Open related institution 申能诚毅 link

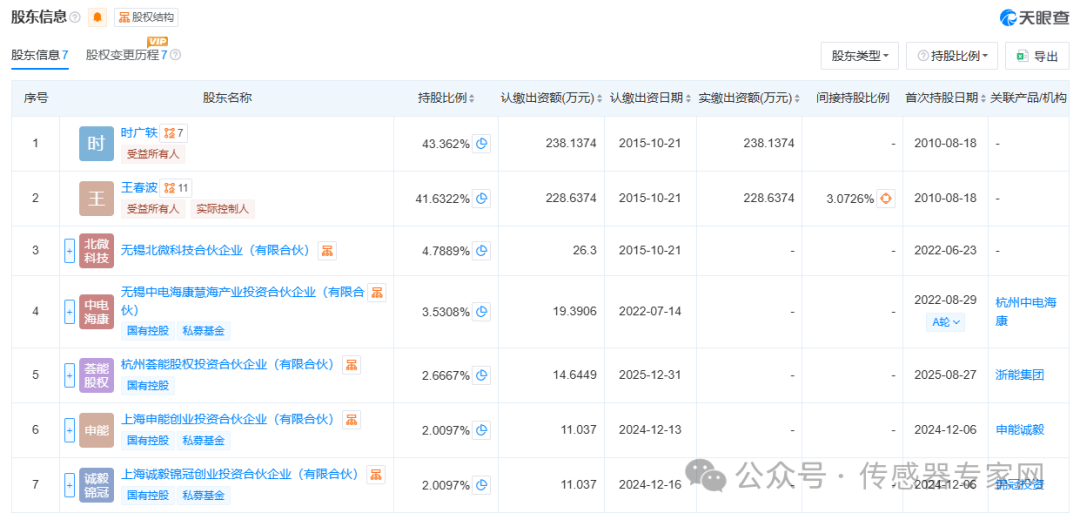pos(1020,430)
